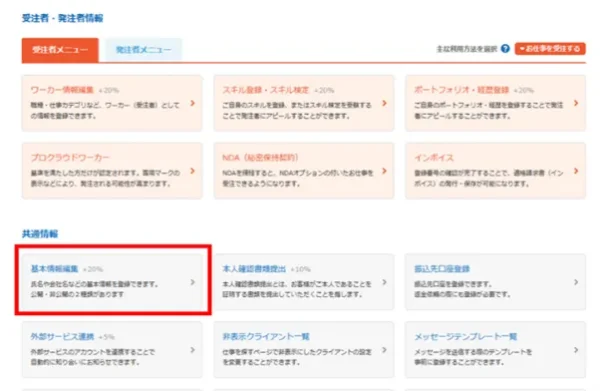This screenshot has height=391, width=600.
Task: Open the 非表示クライアント一覧 link
Action: (266, 337)
